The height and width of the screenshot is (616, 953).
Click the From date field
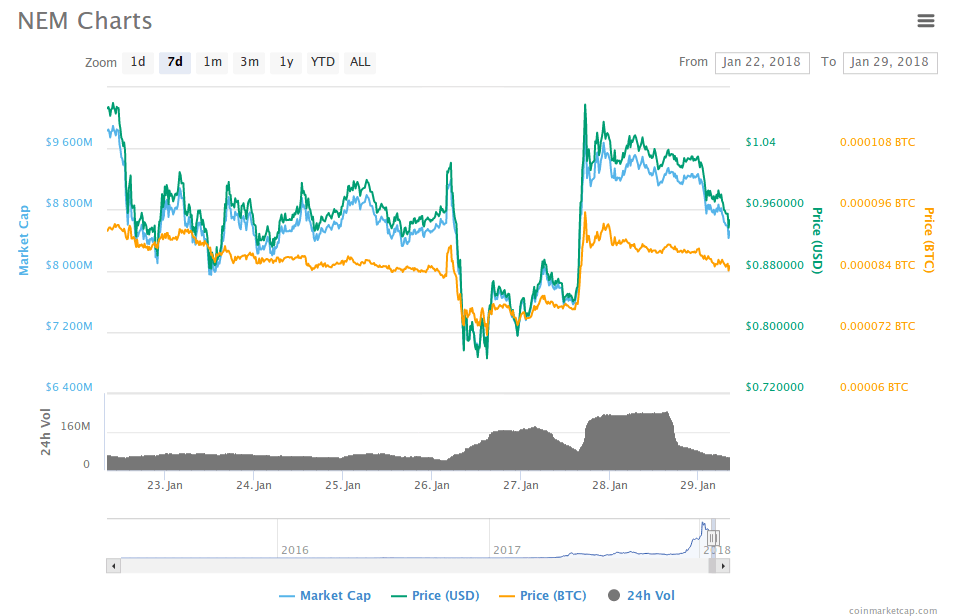pos(761,62)
